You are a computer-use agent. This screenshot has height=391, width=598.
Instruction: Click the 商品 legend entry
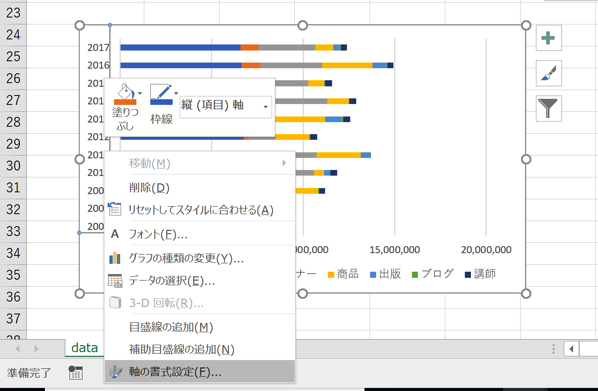343,274
